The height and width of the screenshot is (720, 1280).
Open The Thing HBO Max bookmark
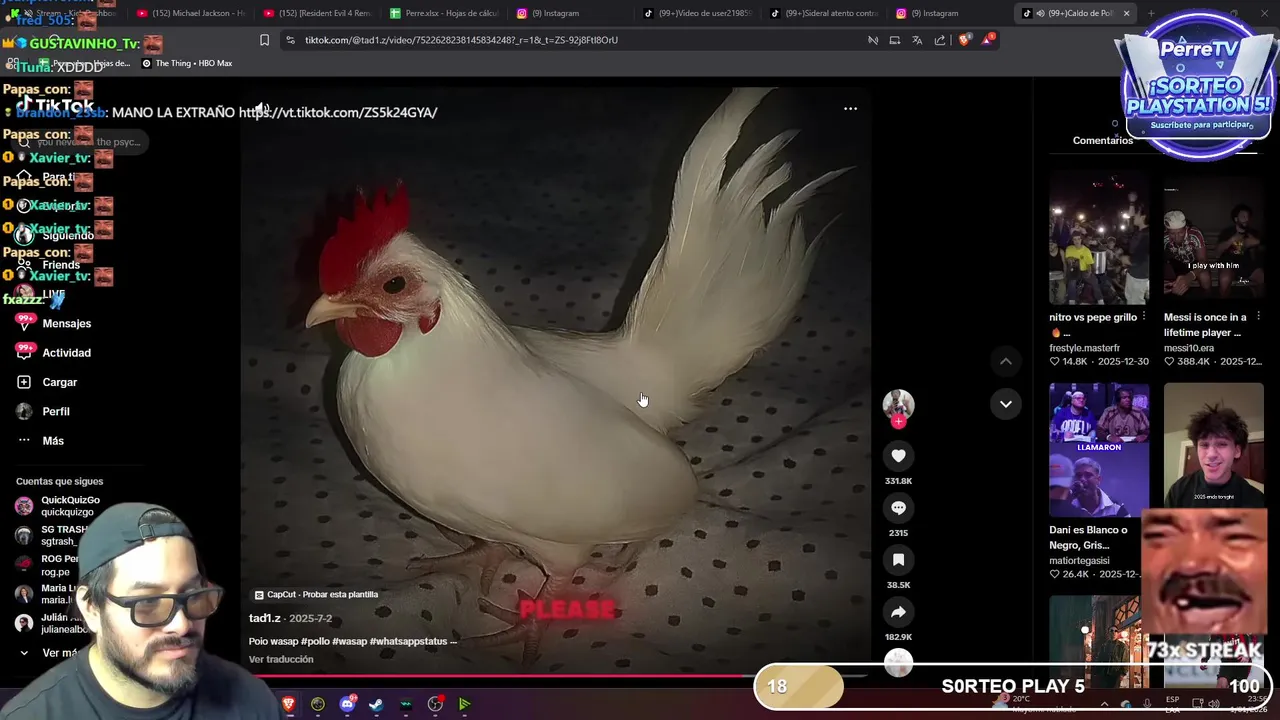pyautogui.click(x=187, y=63)
